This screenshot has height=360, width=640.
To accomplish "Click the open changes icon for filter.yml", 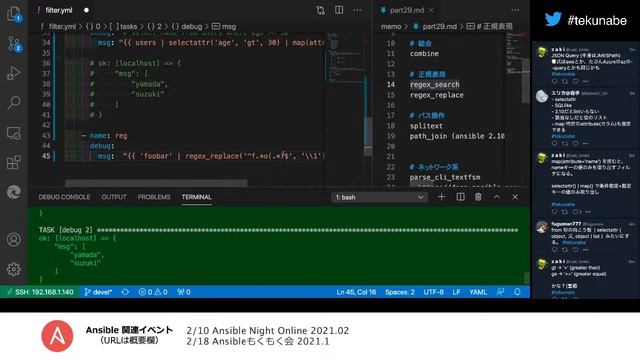I will [320, 10].
